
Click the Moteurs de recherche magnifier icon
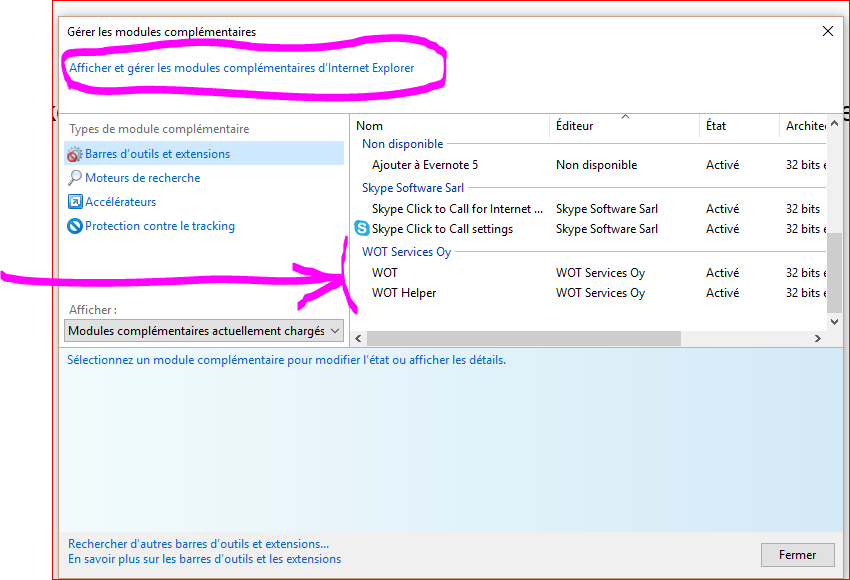tap(74, 178)
